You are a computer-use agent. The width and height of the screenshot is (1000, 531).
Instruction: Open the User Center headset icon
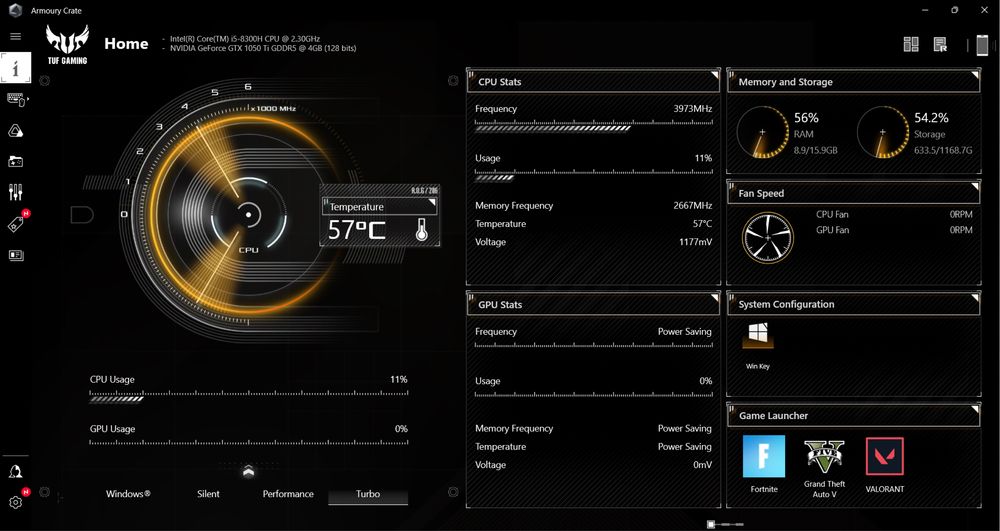click(15, 471)
